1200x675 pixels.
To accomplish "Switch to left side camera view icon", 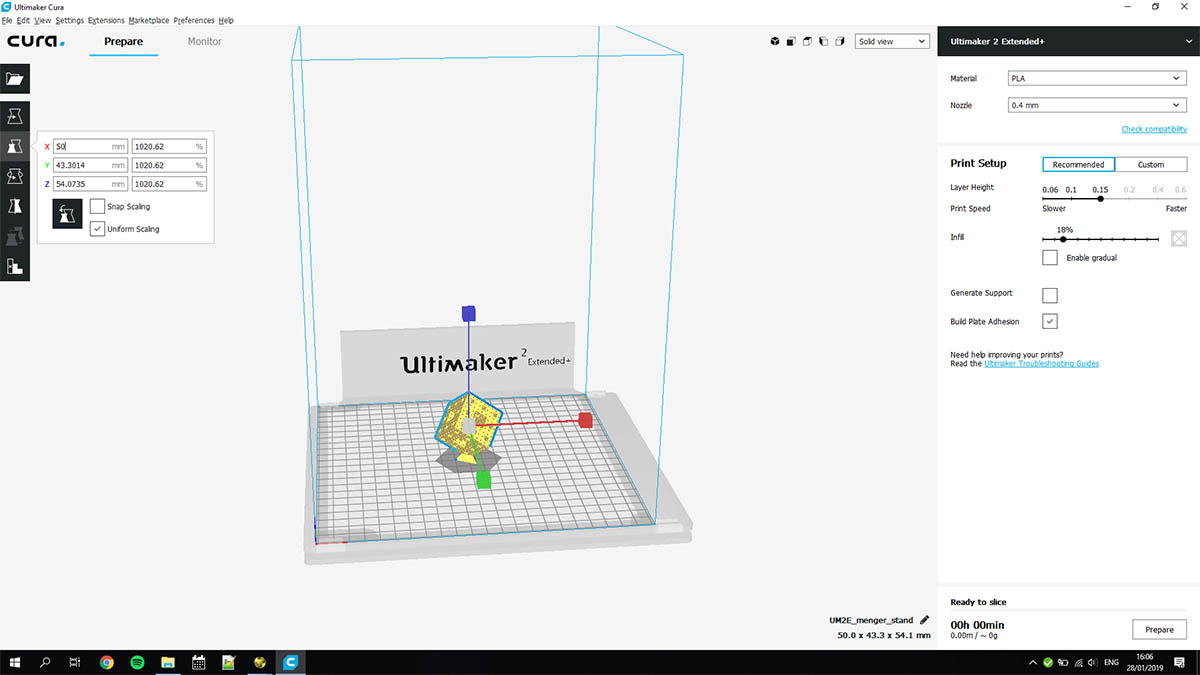I will pyautogui.click(x=822, y=41).
